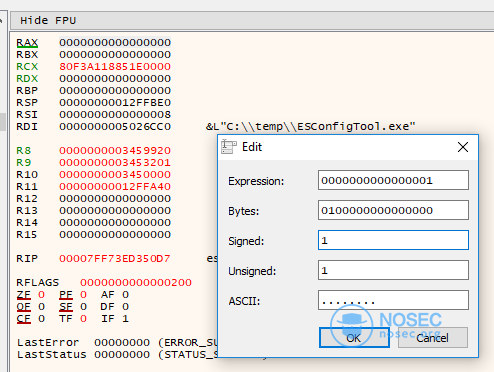Select the RAX register value
The image size is (494, 372).
[x=115, y=43]
